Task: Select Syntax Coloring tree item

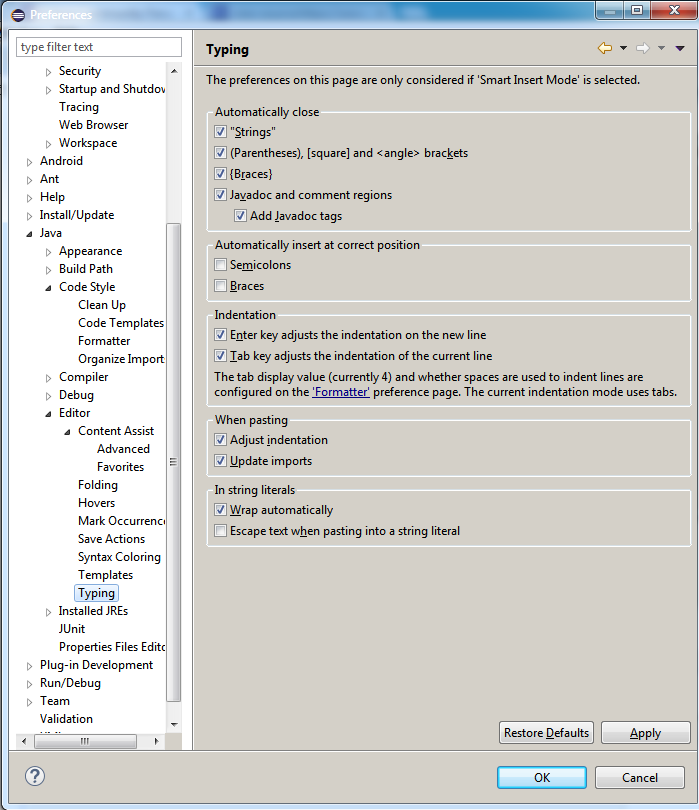Action: click(x=119, y=557)
